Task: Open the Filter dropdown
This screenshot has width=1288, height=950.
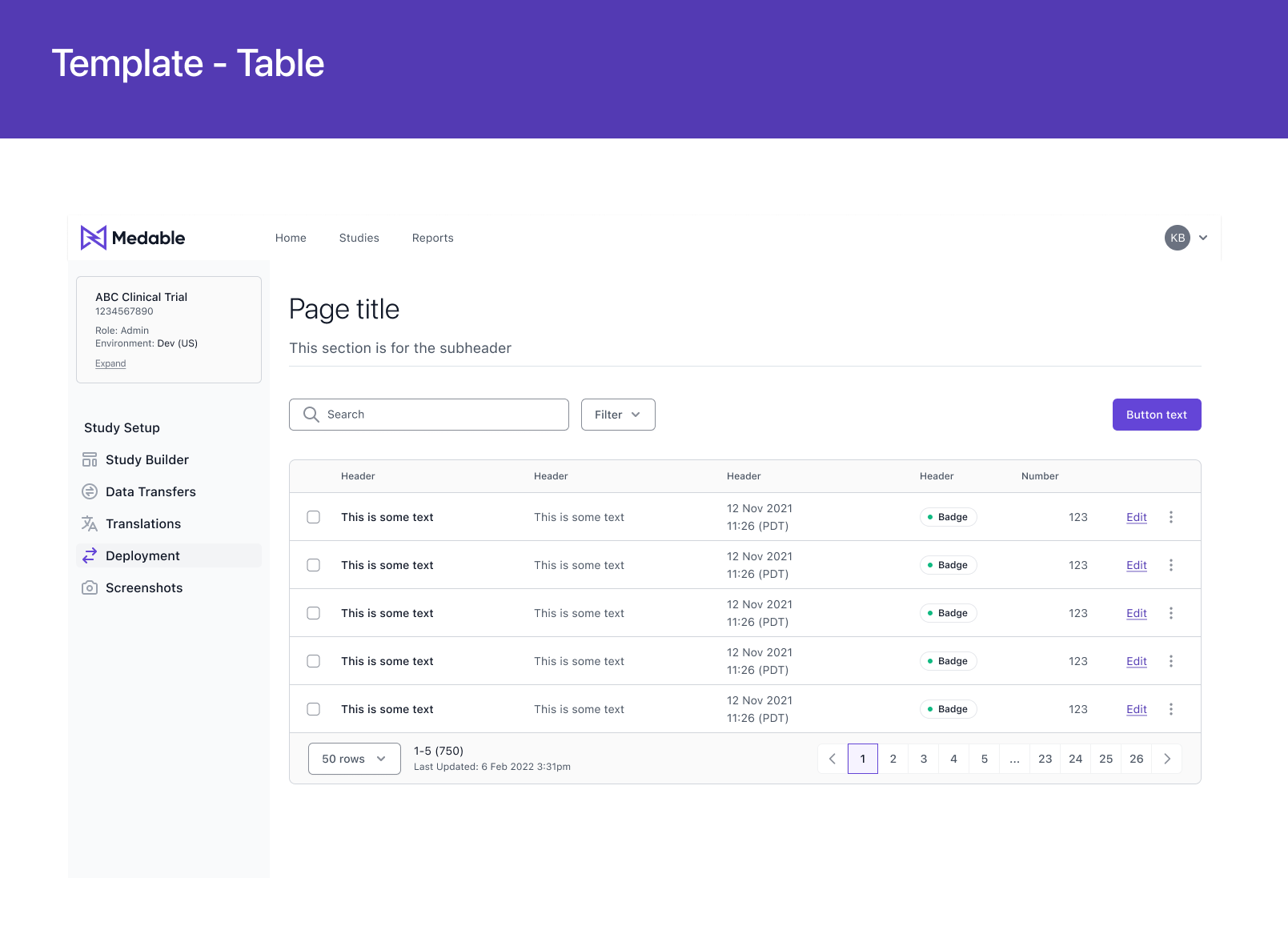Action: pos(617,415)
